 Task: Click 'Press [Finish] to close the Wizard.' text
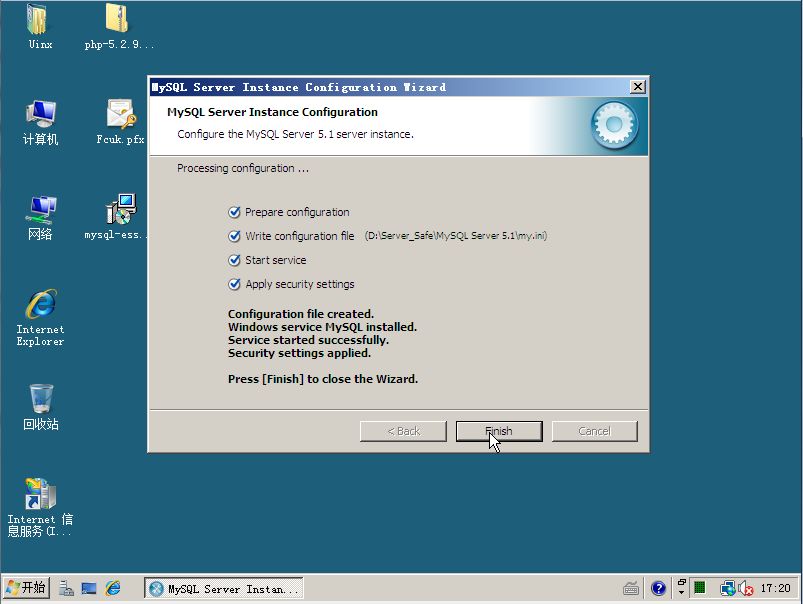(x=323, y=379)
